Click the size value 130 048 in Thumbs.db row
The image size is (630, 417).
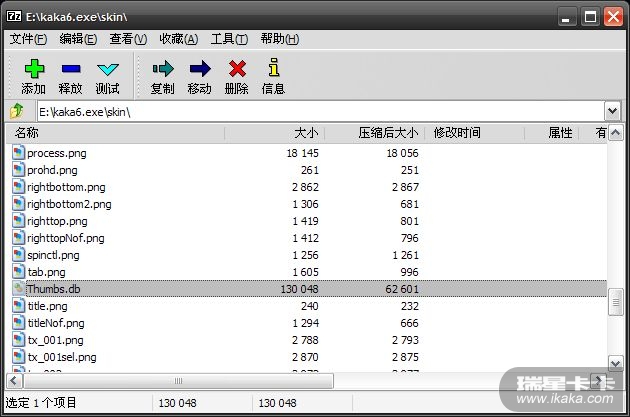(299, 289)
